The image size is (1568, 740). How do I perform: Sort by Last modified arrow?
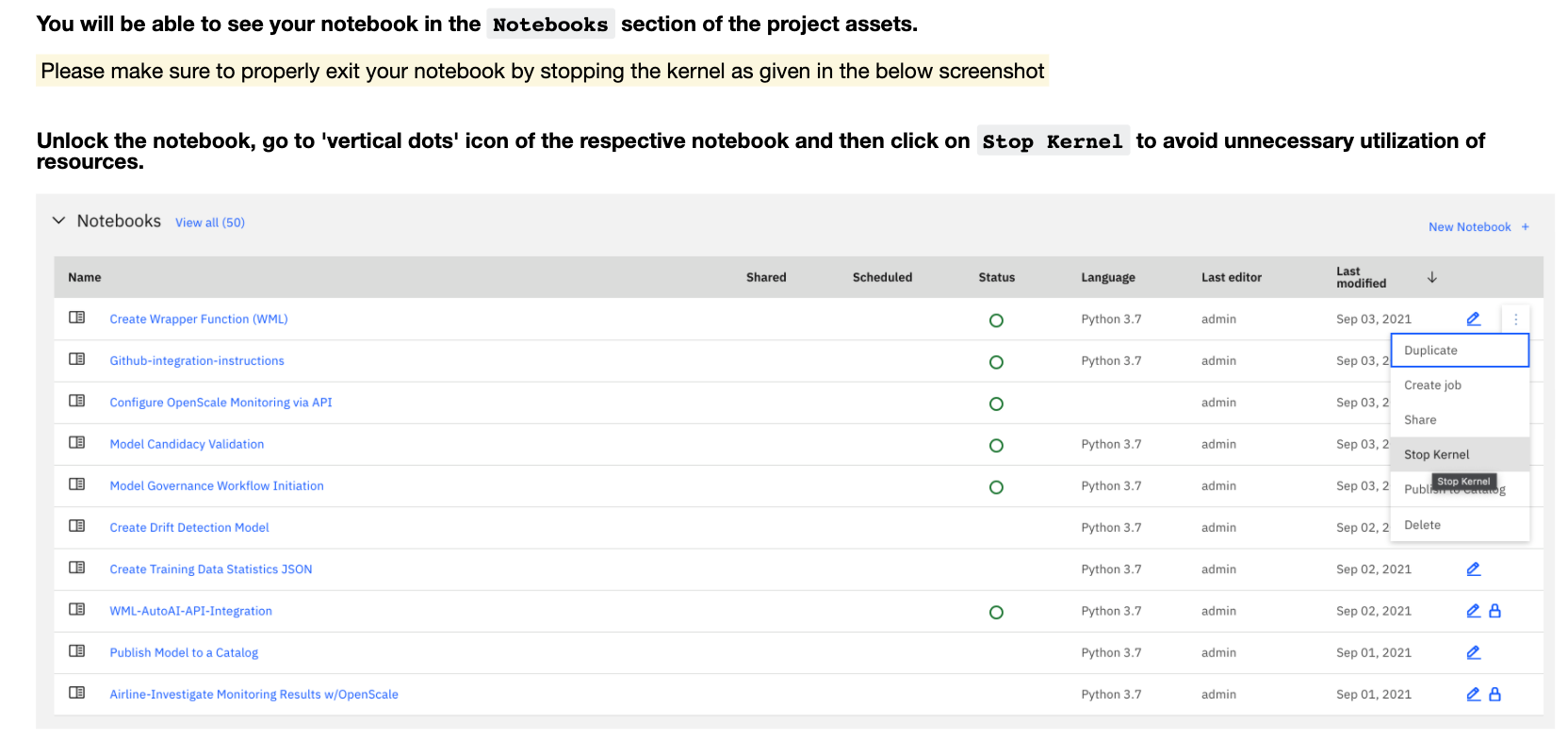click(x=1431, y=277)
